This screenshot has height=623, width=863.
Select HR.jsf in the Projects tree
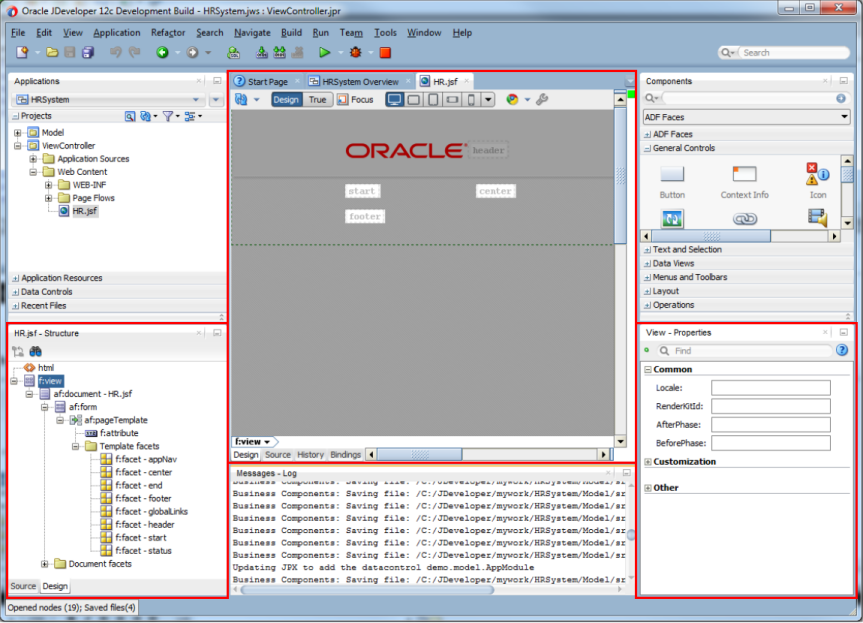coord(85,211)
